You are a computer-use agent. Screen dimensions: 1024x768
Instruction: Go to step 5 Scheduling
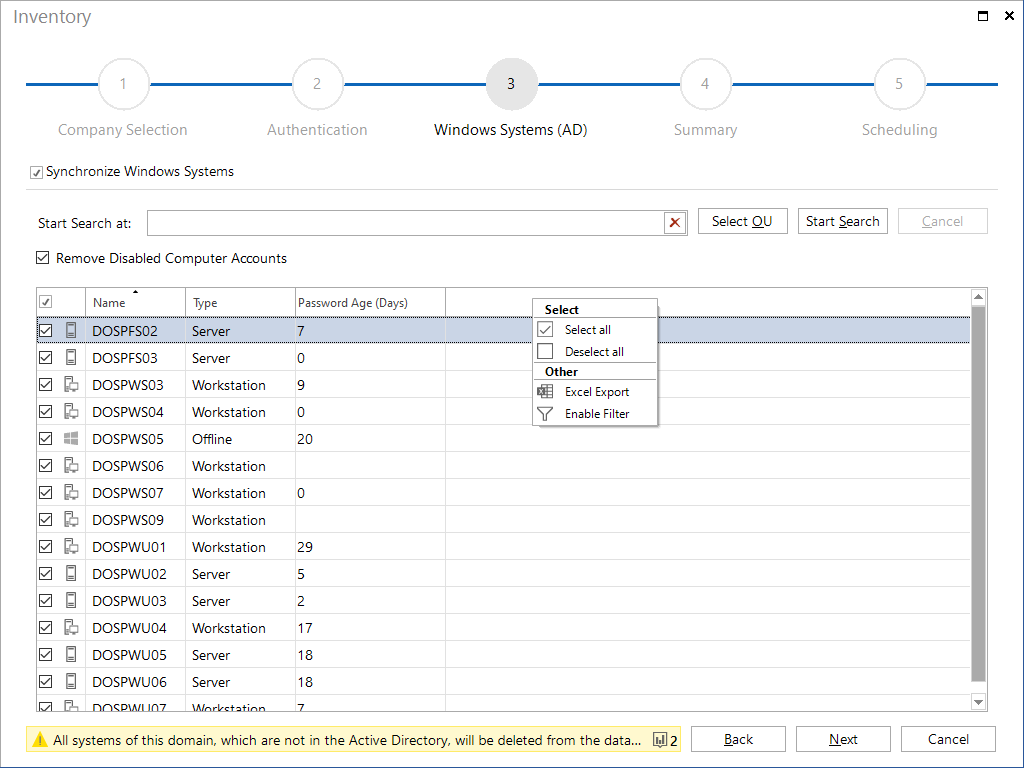pyautogui.click(x=899, y=84)
